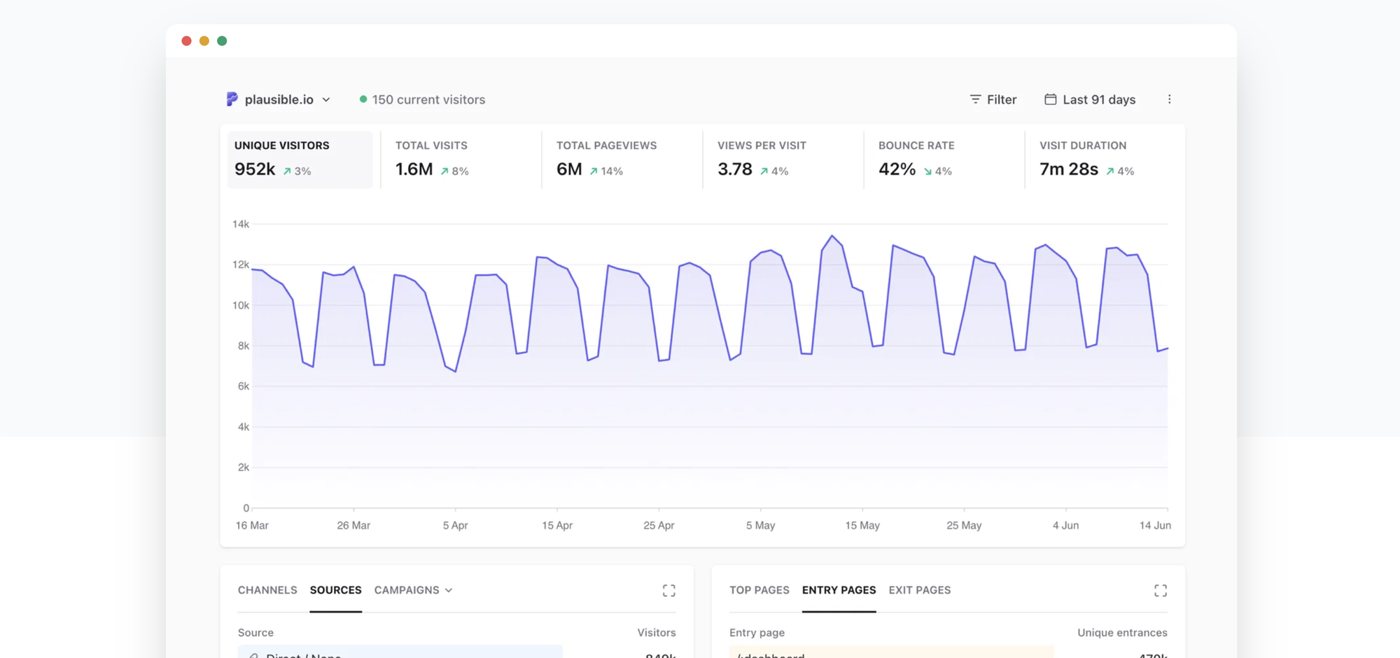Click the yellow window minimize dot
Image resolution: width=1400 pixels, height=658 pixels.
pyautogui.click(x=204, y=41)
